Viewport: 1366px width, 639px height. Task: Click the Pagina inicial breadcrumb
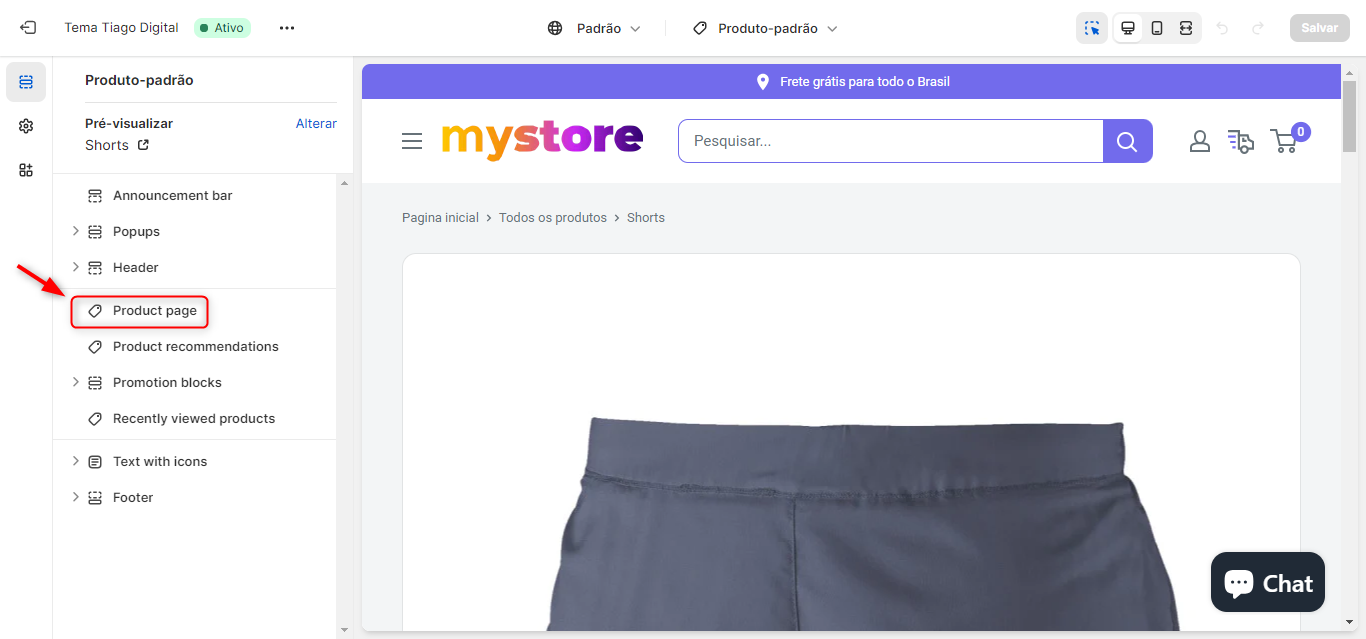[440, 218]
